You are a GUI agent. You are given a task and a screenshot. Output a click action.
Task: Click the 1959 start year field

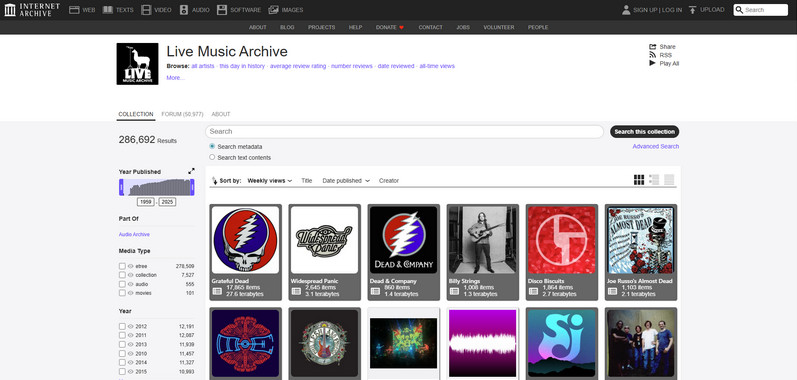146,202
